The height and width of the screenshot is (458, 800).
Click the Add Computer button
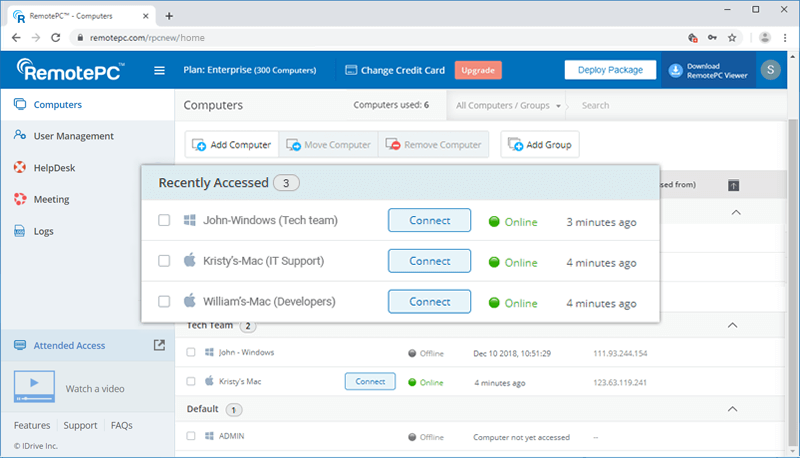232,145
